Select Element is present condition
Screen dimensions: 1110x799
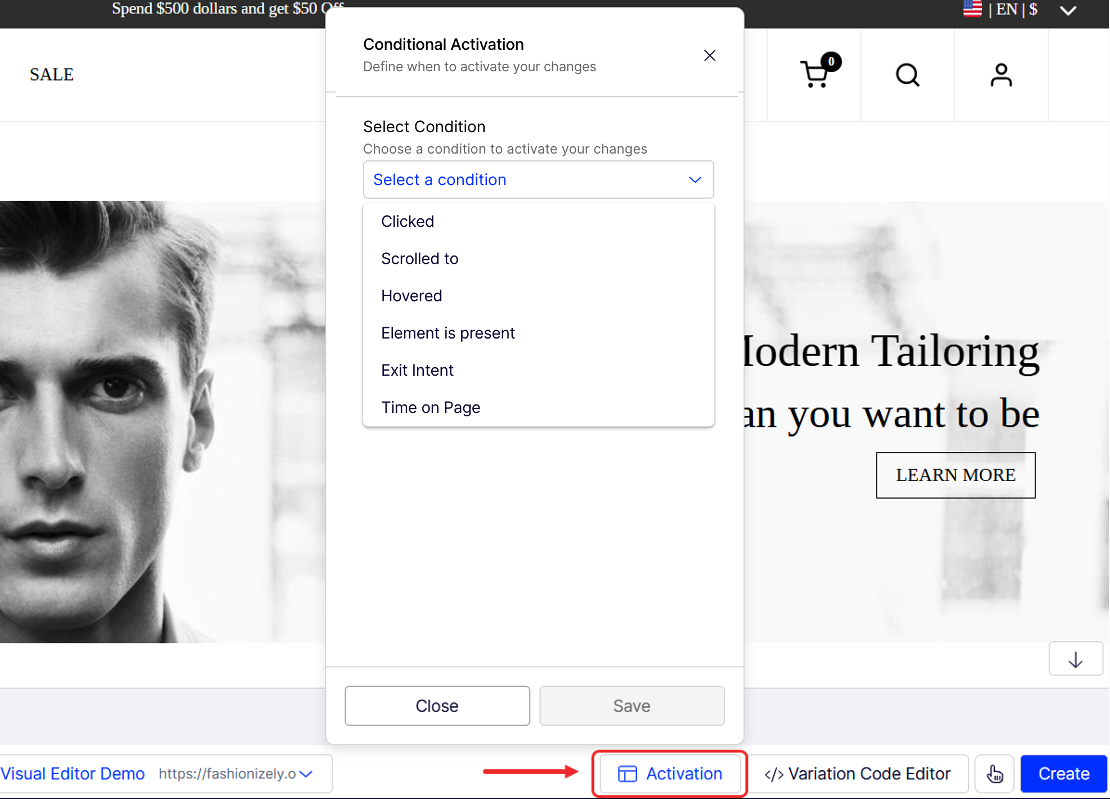pos(448,333)
